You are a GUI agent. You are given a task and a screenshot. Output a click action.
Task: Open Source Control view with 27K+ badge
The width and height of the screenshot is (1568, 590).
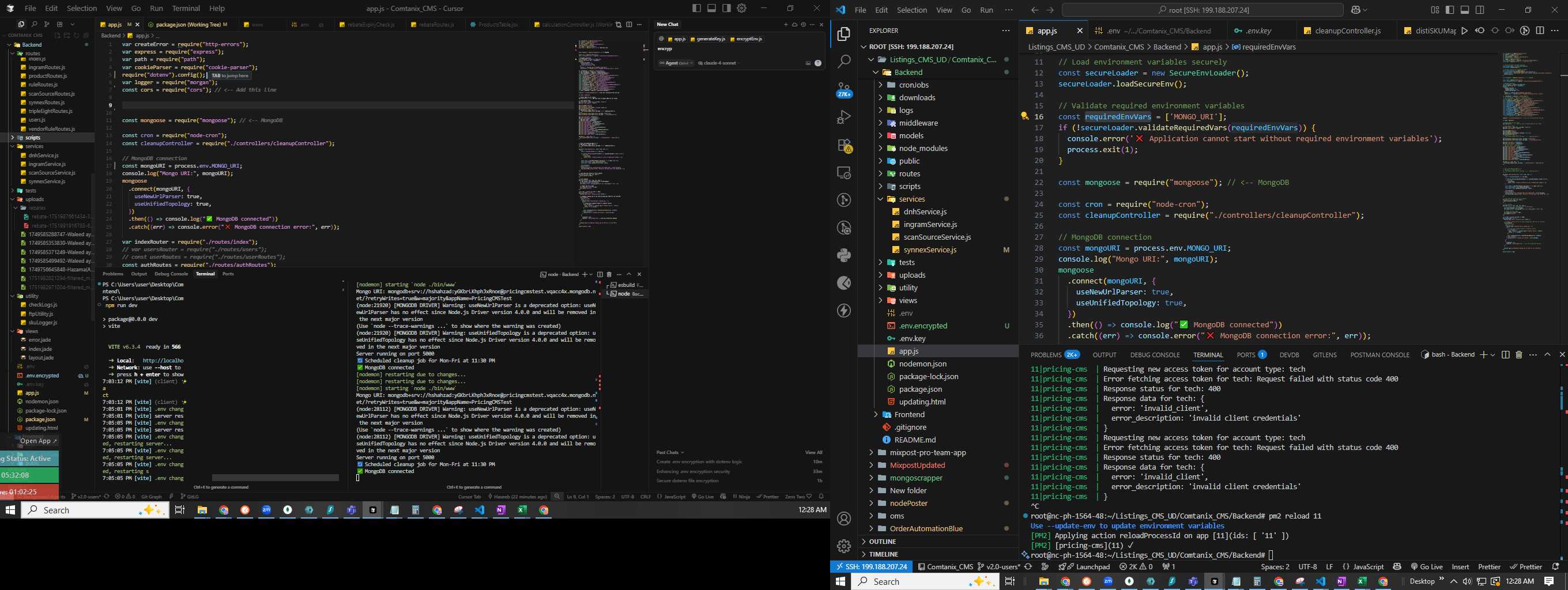(843, 90)
